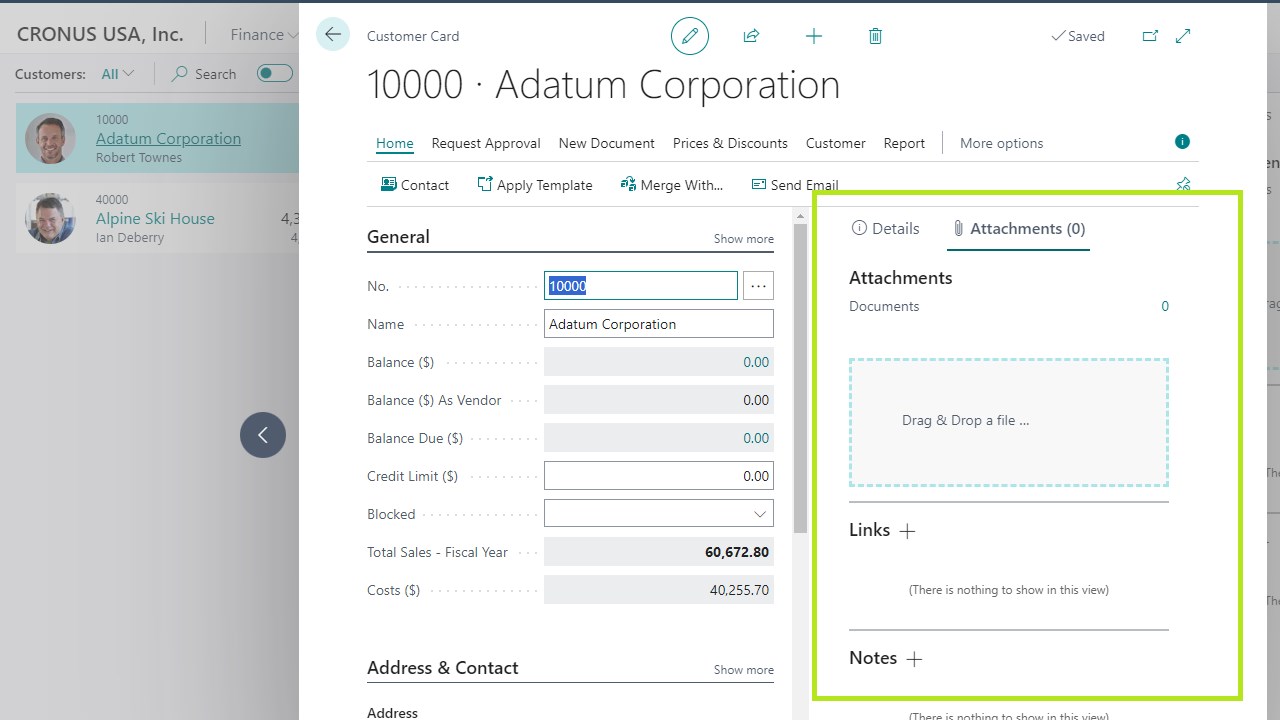Screen dimensions: 1280x720
Task: Select the Attachments (0) tab
Action: (1018, 228)
